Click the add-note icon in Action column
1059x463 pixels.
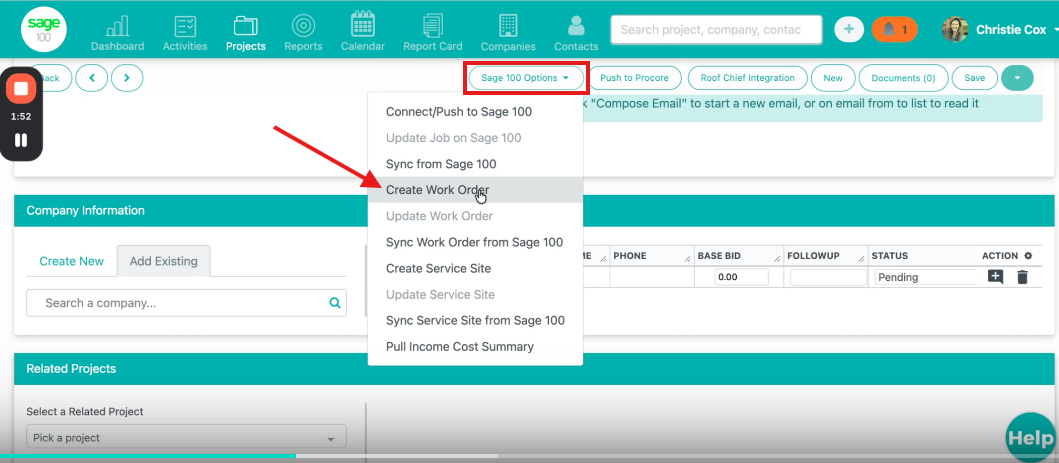996,277
